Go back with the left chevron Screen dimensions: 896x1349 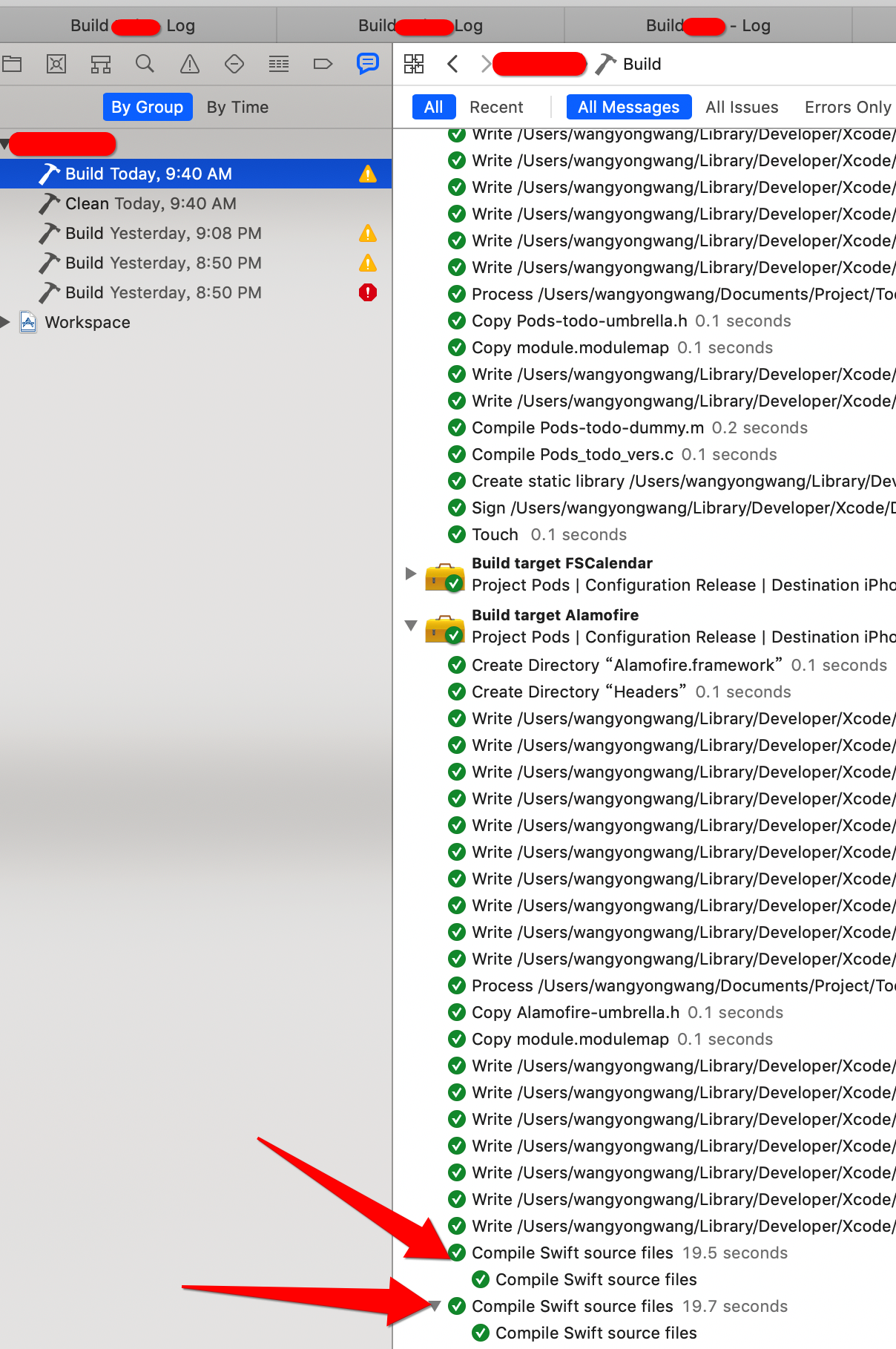pos(452,64)
